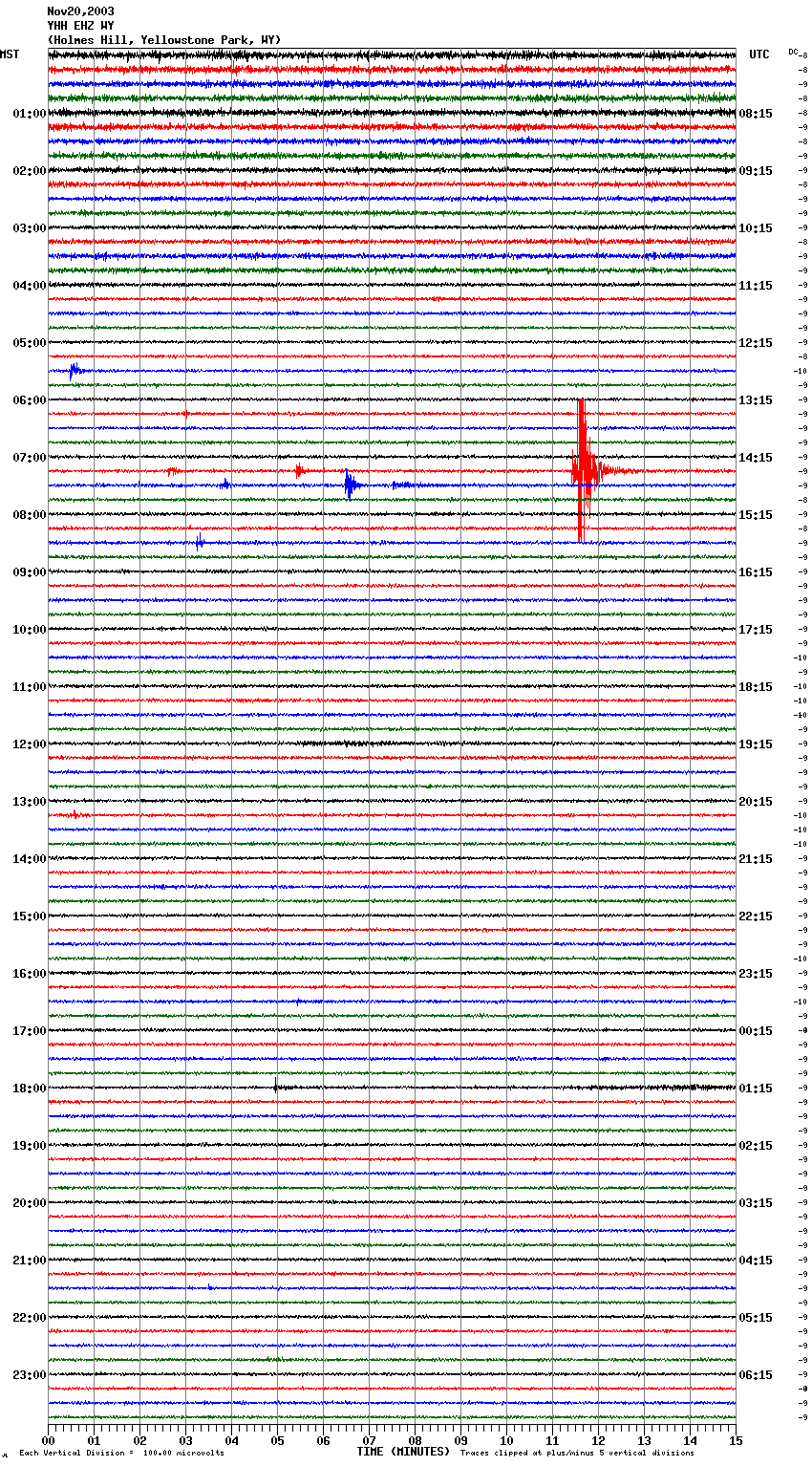Select the 07:00 MST time label

point(30,458)
